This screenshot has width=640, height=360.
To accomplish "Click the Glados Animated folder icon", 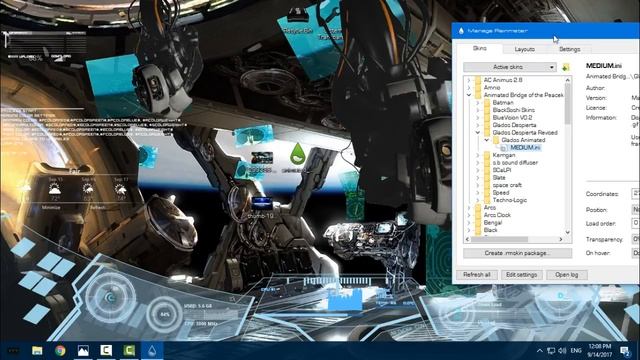I will (496, 140).
